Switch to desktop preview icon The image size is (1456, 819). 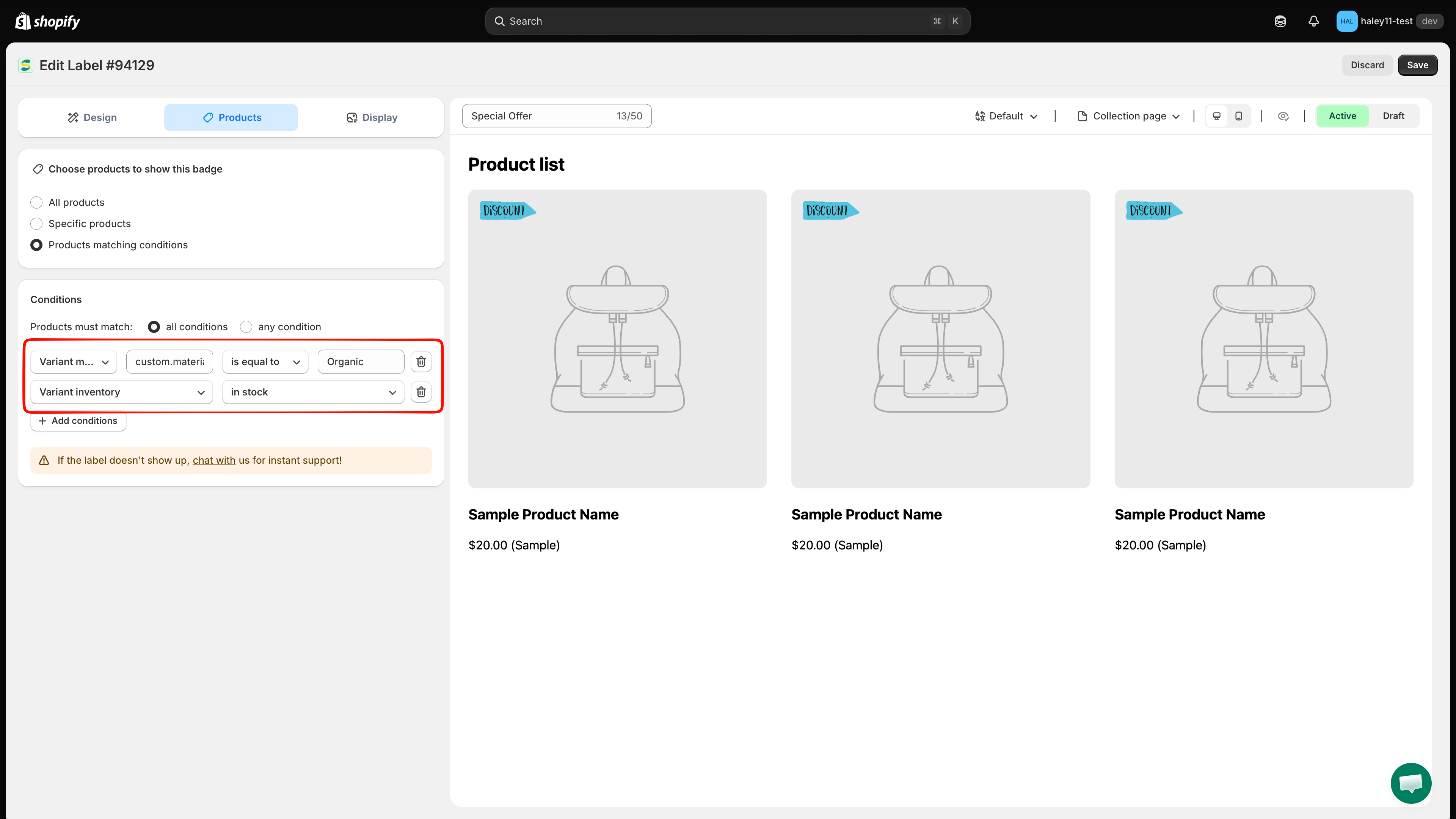pos(1217,116)
